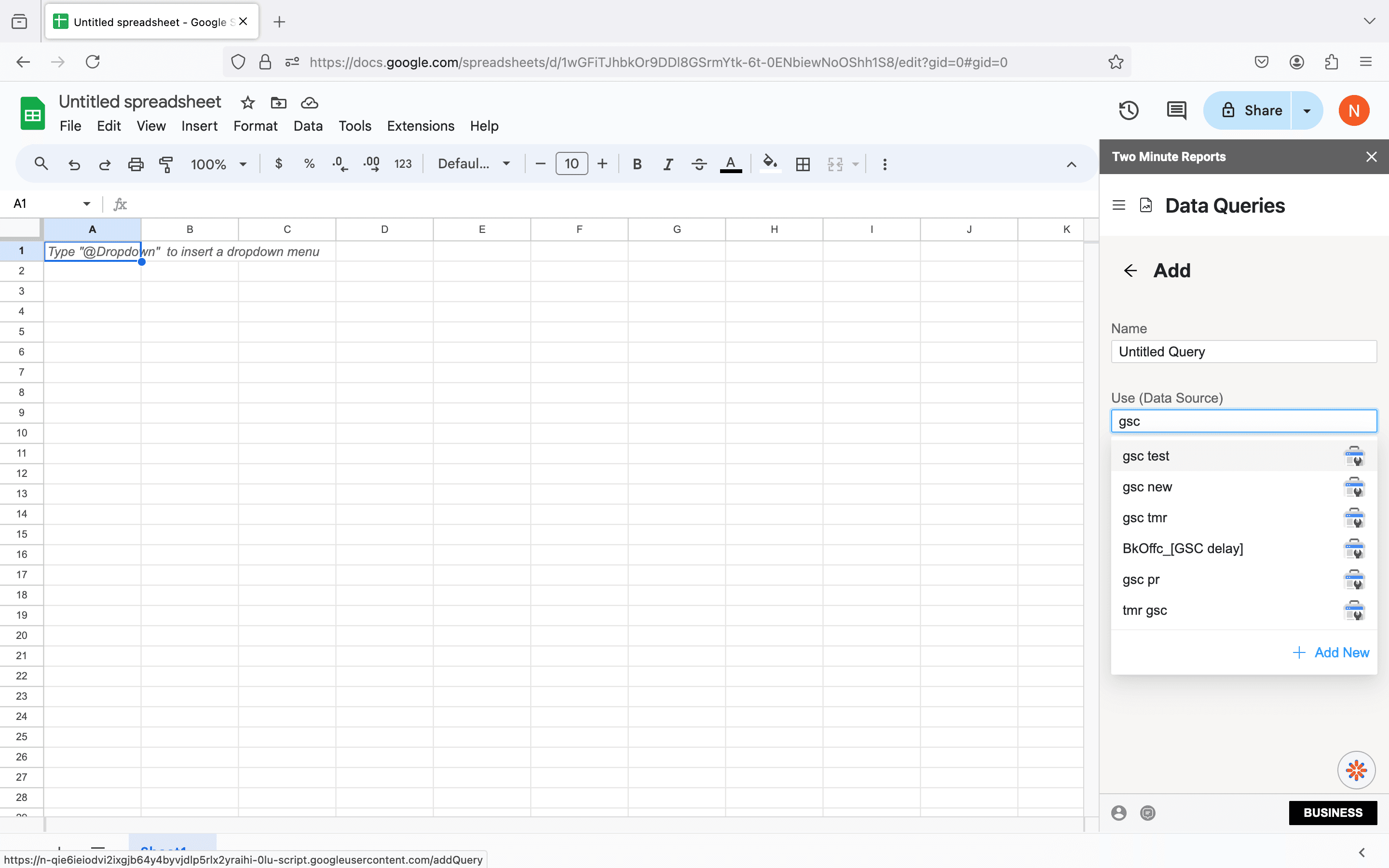This screenshot has height=868, width=1389.
Task: Open the Extensions menu
Action: (420, 126)
